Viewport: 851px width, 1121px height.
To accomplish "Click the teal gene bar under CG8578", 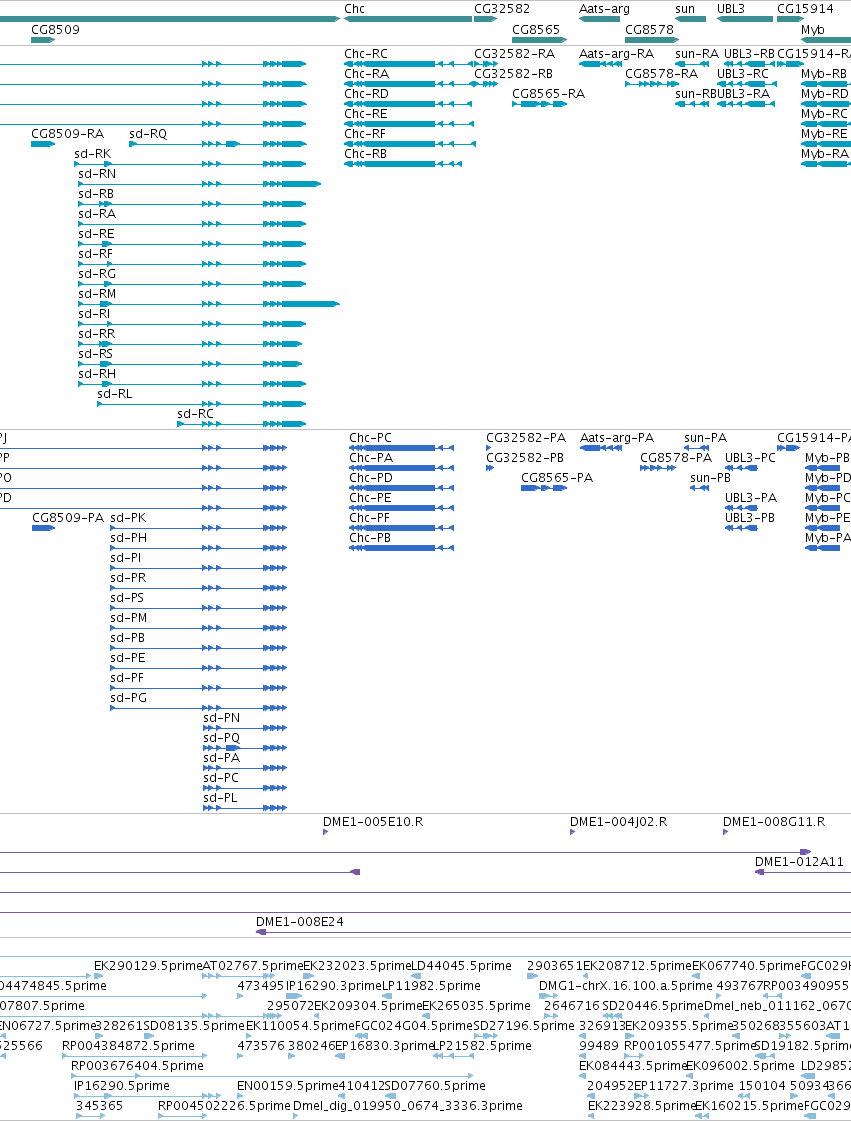I will (x=651, y=39).
